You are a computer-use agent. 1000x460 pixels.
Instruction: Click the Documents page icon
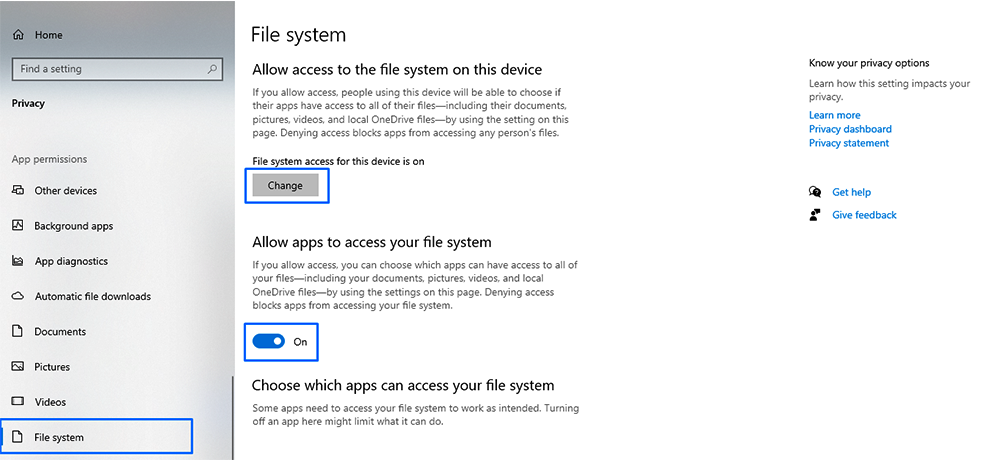(18, 331)
